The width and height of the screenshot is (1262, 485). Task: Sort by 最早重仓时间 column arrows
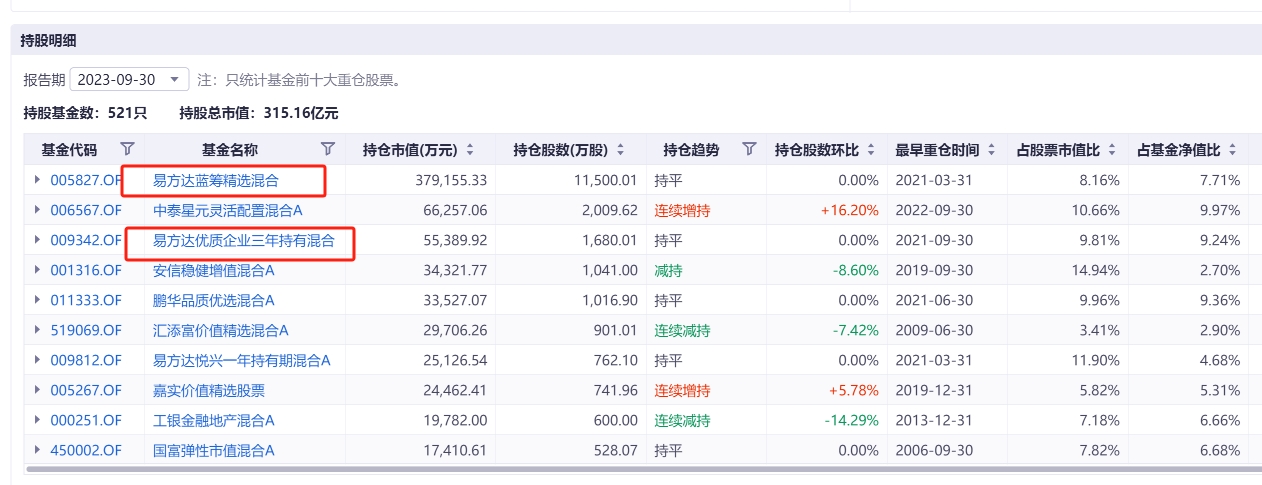tap(991, 150)
